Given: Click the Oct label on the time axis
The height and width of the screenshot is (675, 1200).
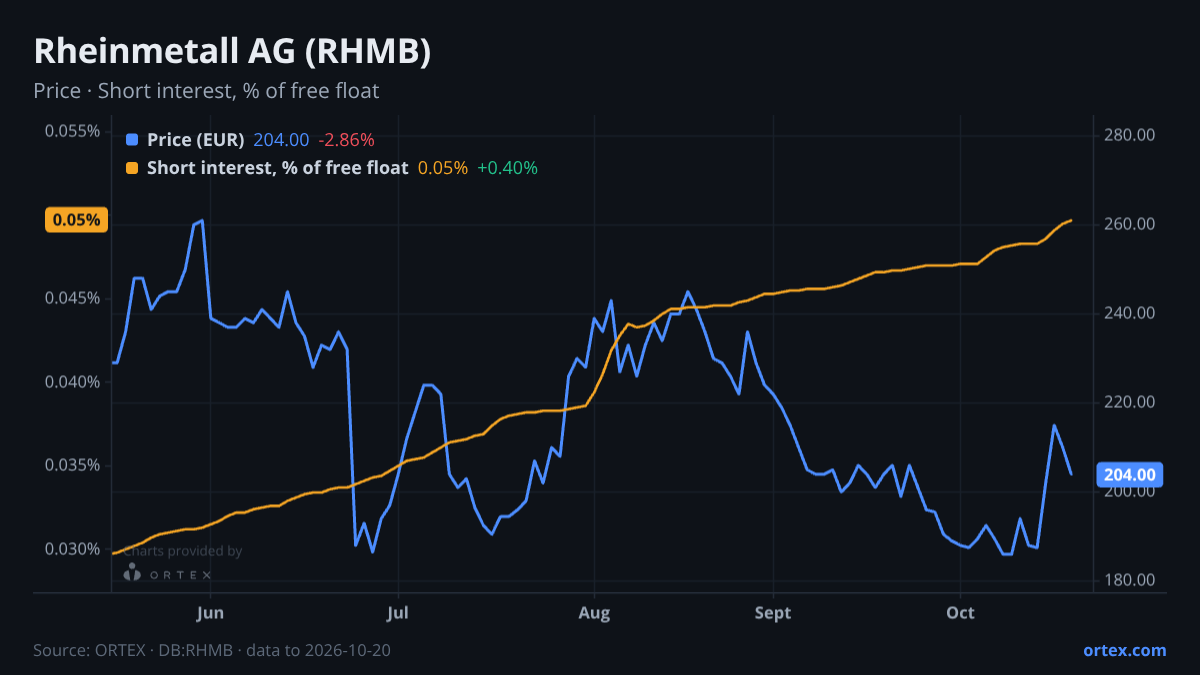Looking at the screenshot, I should tap(960, 612).
